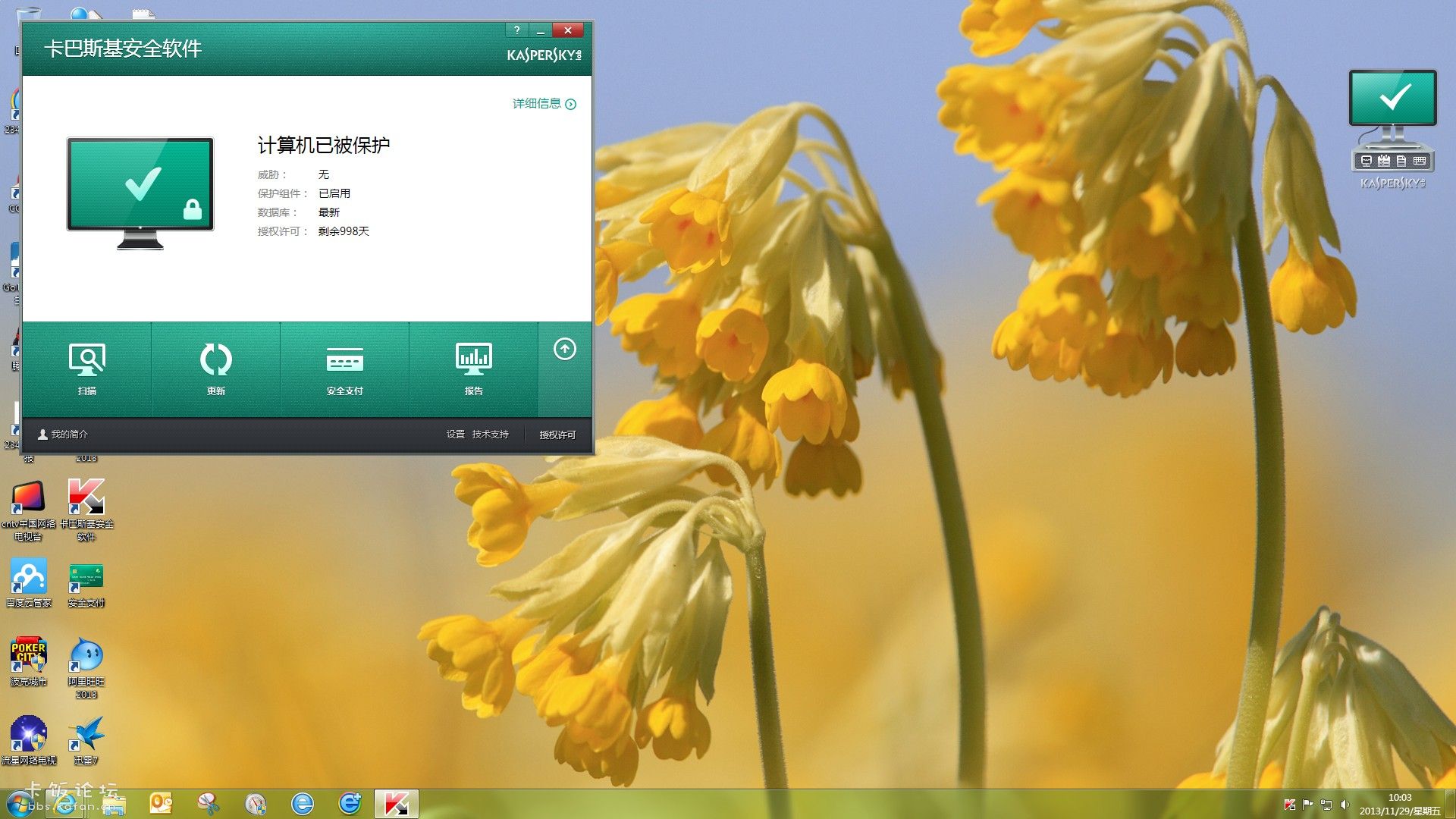The image size is (1456, 819).
Task: Select the cntv中国网络电视台 desktop shortcut
Action: click(29, 510)
